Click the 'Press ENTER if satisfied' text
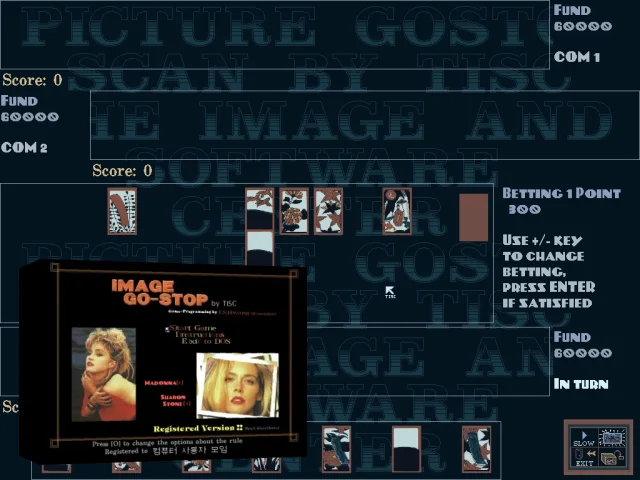640x480 pixels. [x=548, y=295]
